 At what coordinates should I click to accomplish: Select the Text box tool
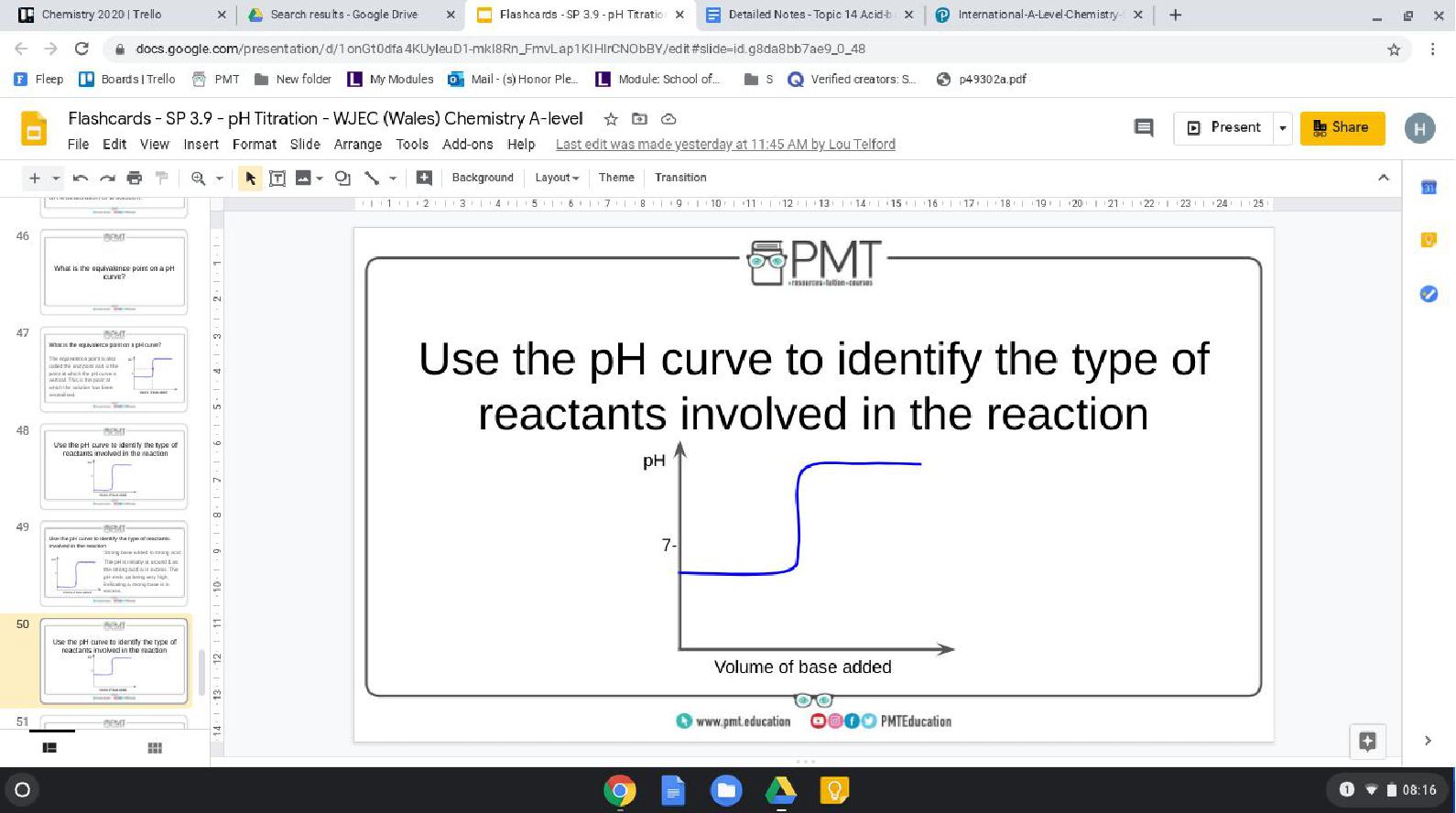point(277,178)
